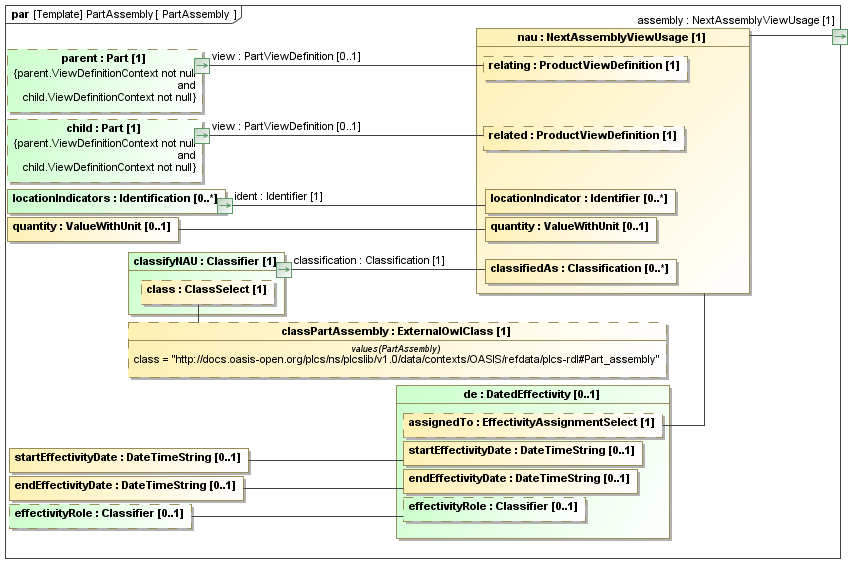Select locationIndicator Identifier property inside nau
The image size is (862, 573).
click(x=578, y=200)
